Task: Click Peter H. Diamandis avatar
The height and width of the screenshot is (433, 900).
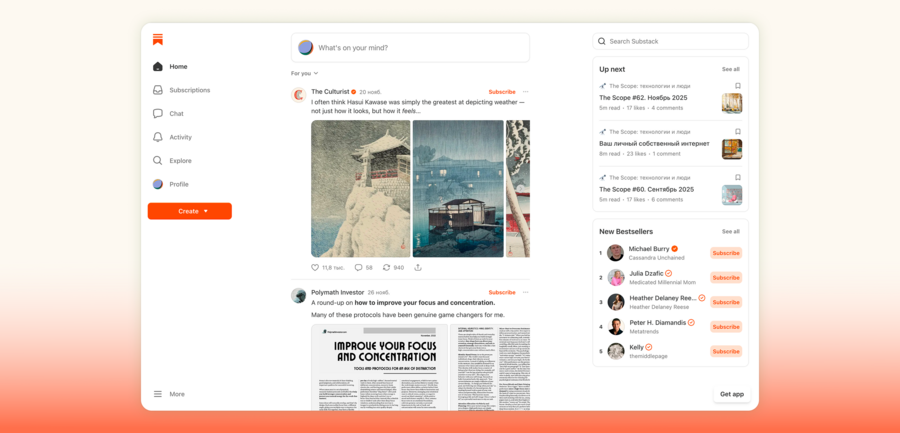Action: pyautogui.click(x=615, y=327)
